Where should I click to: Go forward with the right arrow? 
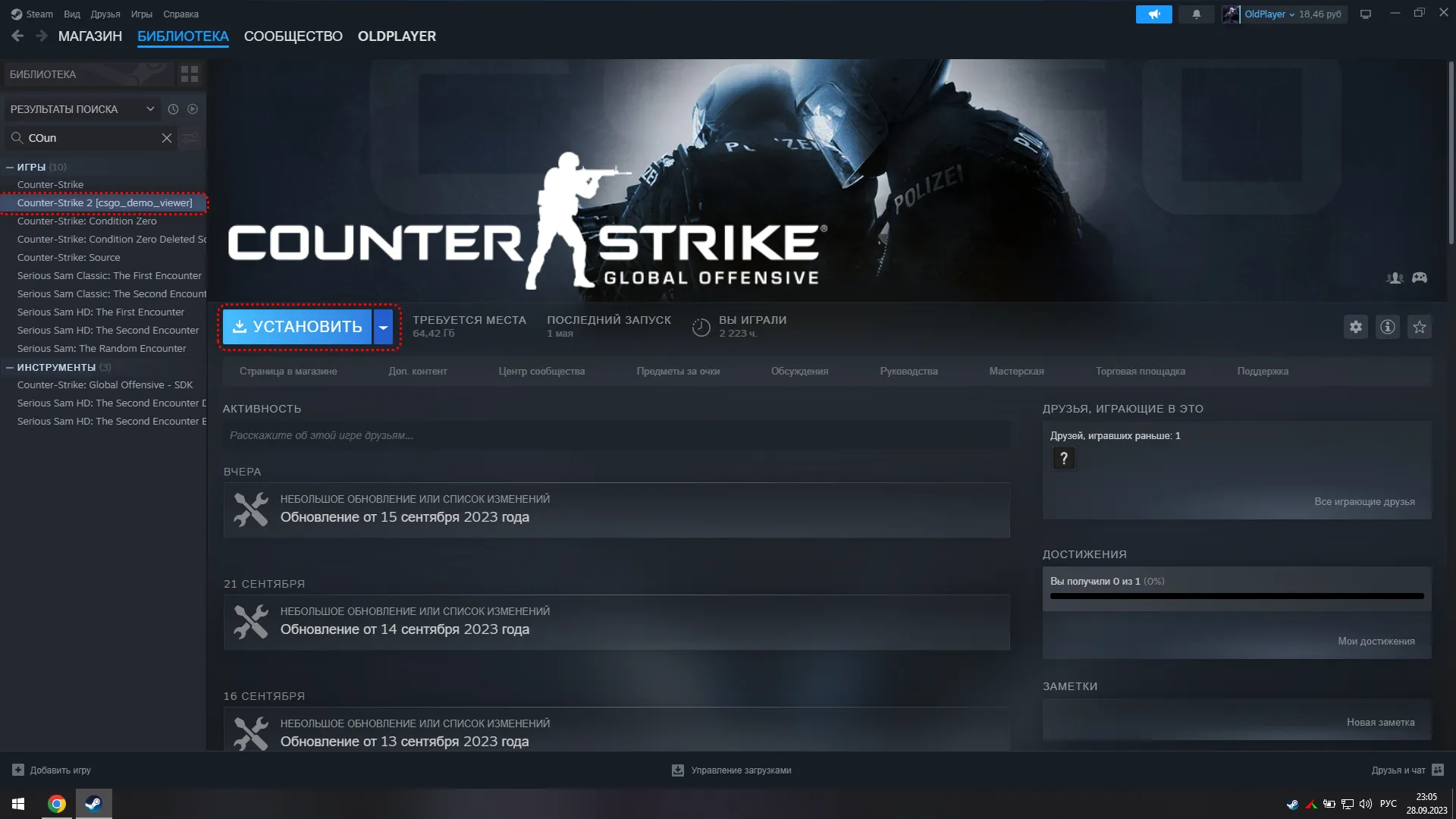(x=42, y=36)
